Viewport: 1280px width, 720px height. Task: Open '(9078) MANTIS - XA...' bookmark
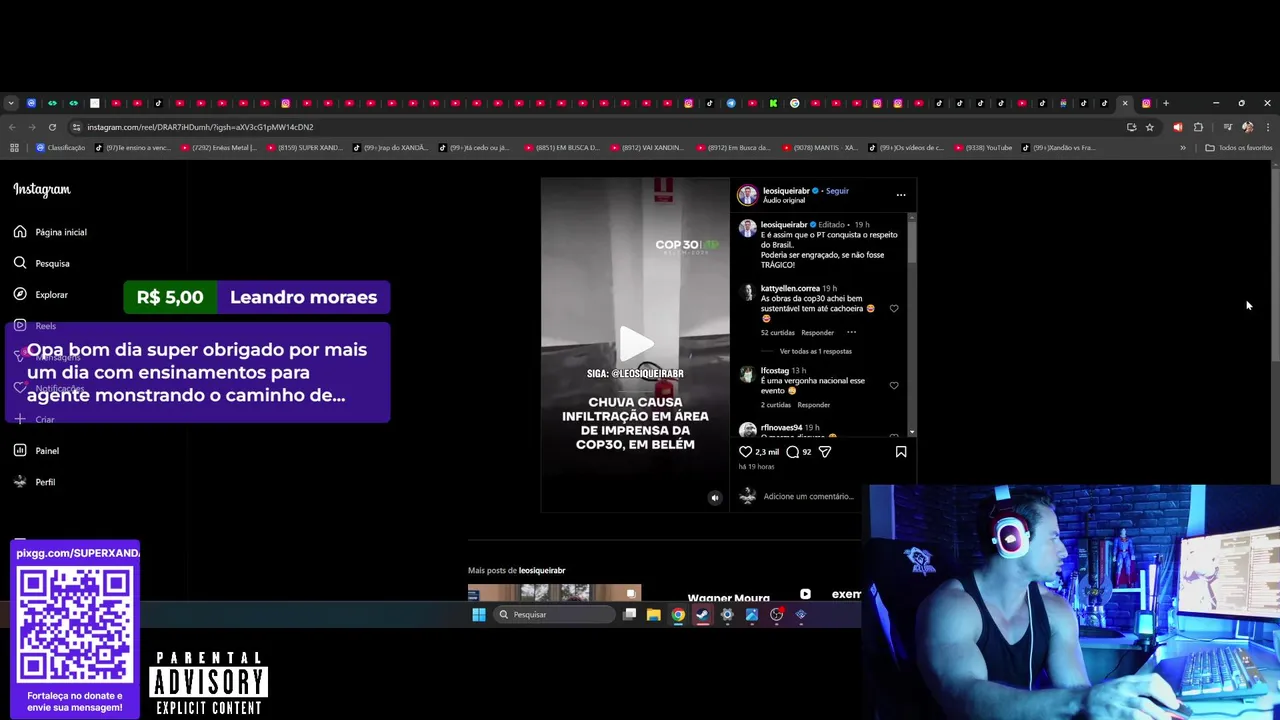[x=820, y=148]
